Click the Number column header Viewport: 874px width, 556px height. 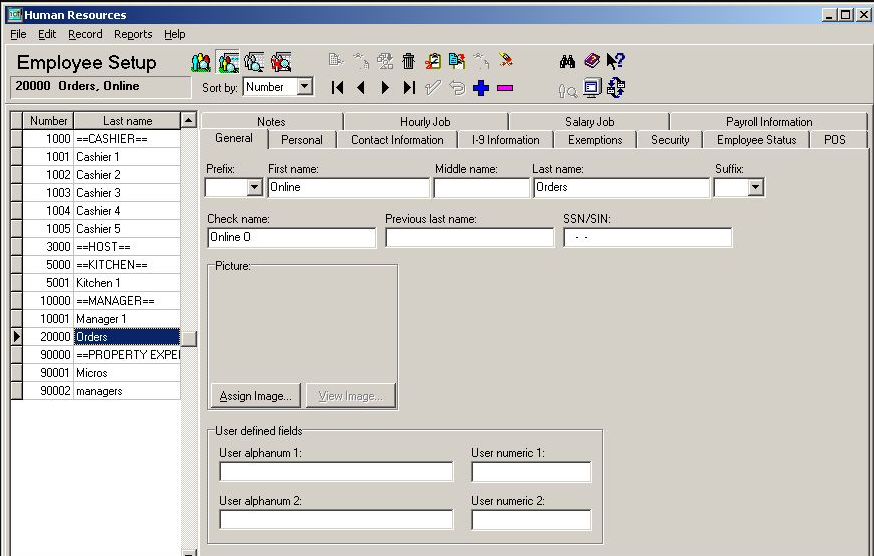pos(48,120)
